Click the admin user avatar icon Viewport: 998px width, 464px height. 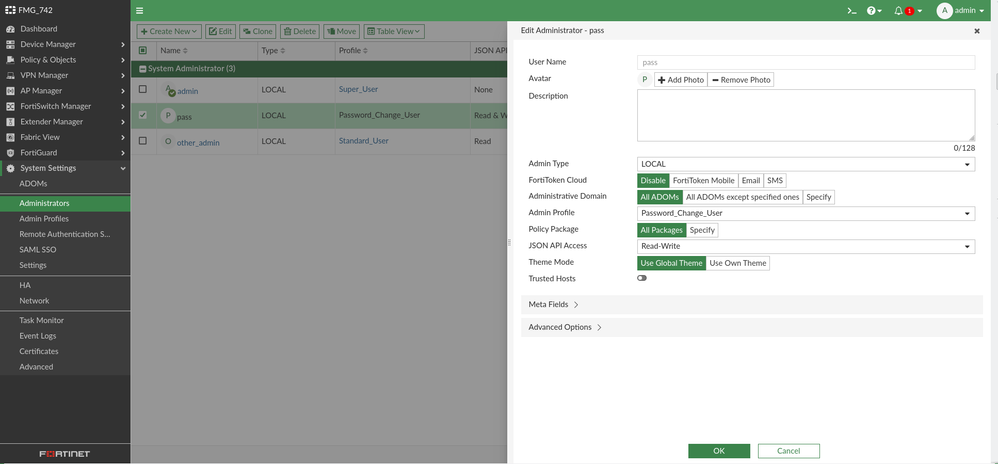[944, 10]
